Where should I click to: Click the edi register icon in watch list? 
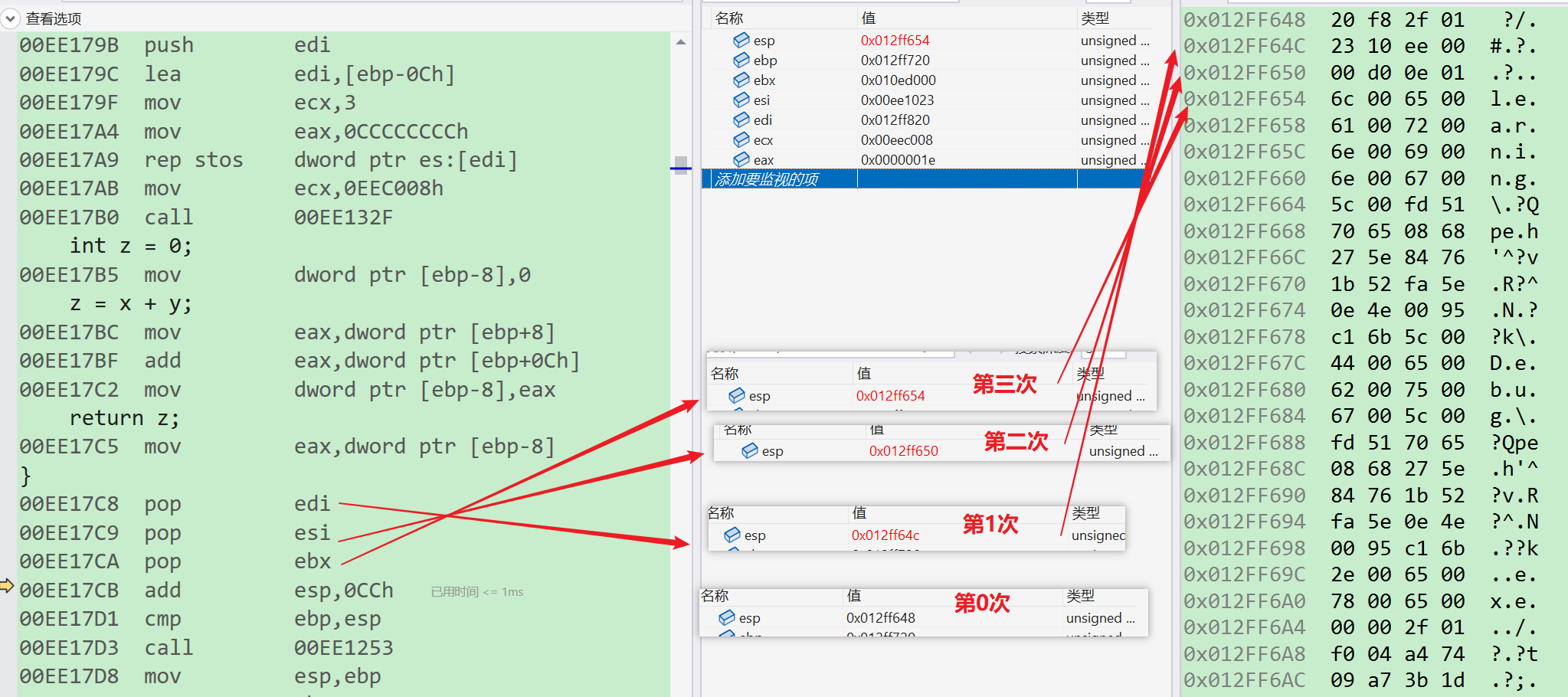pos(741,119)
